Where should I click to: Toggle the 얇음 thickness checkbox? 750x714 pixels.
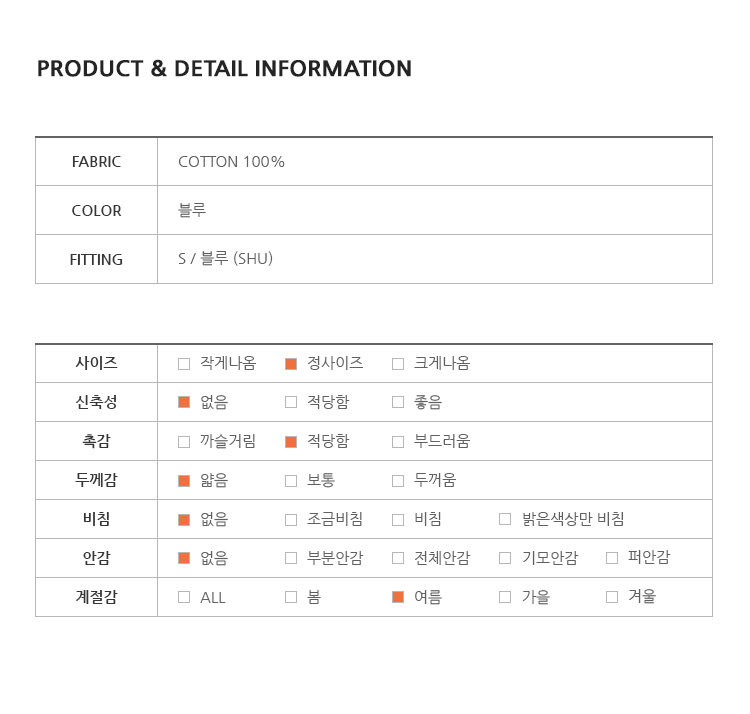pos(184,481)
